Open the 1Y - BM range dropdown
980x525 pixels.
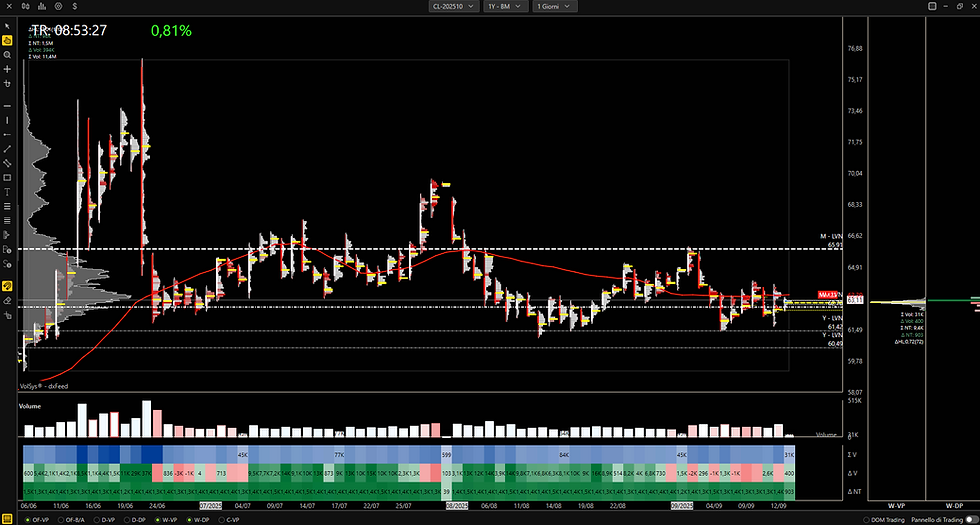tap(506, 6)
